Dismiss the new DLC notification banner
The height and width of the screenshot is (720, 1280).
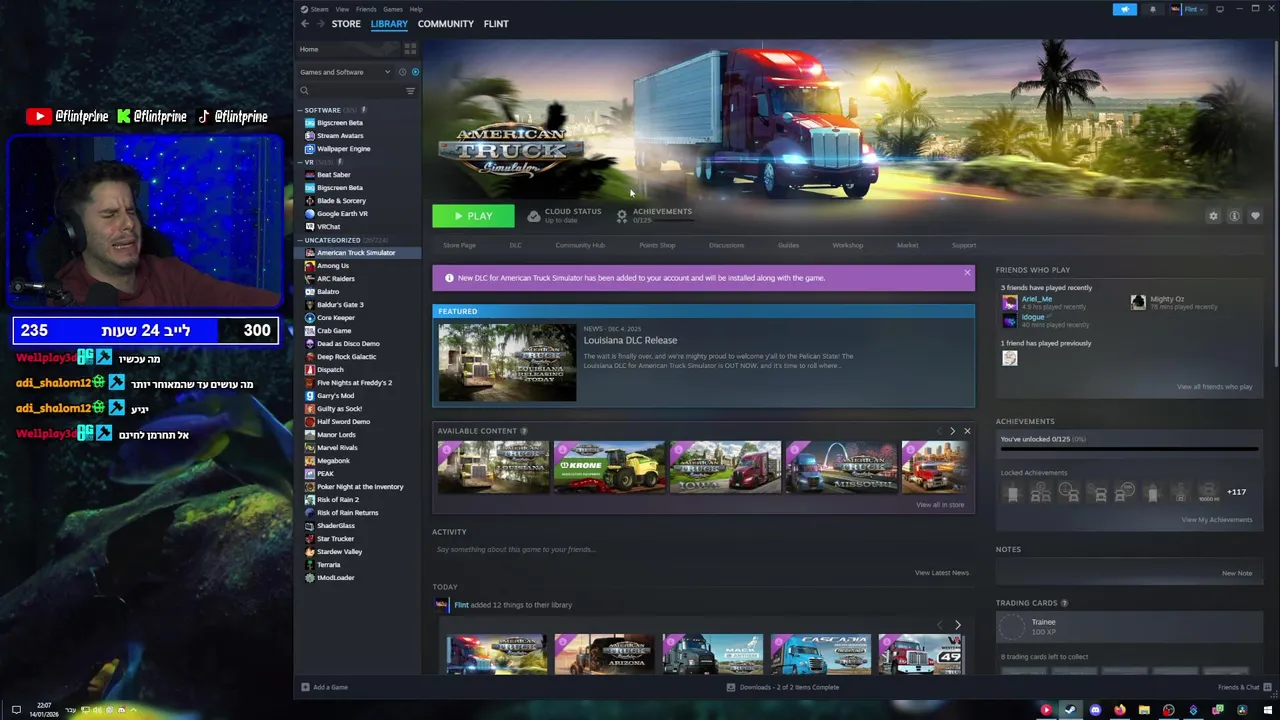pos(967,273)
